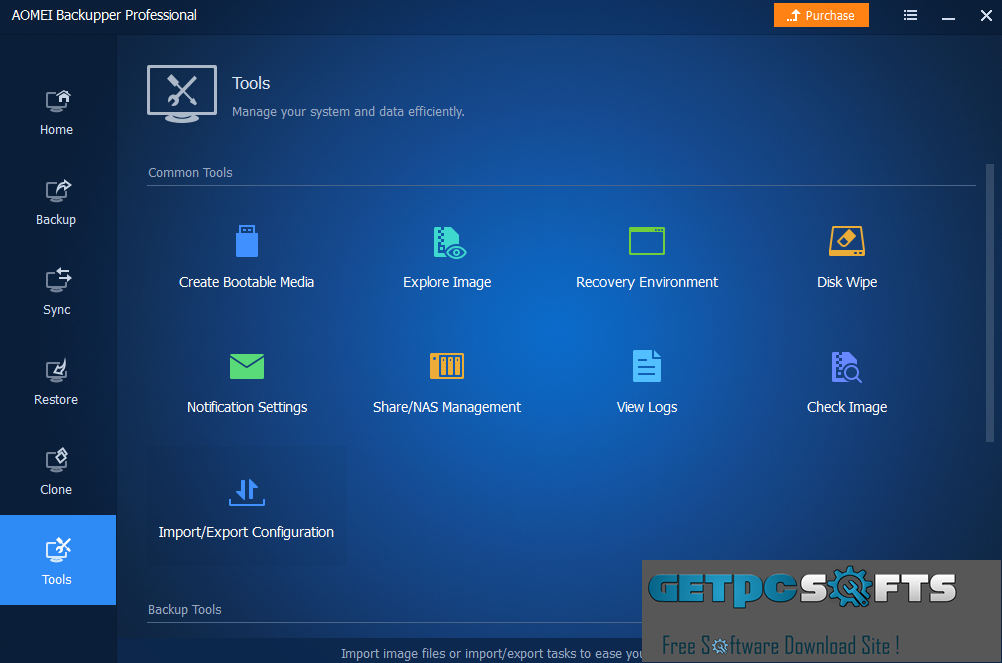The image size is (1002, 663).
Task: Click the Backup Tools section heading
Action: click(x=185, y=609)
